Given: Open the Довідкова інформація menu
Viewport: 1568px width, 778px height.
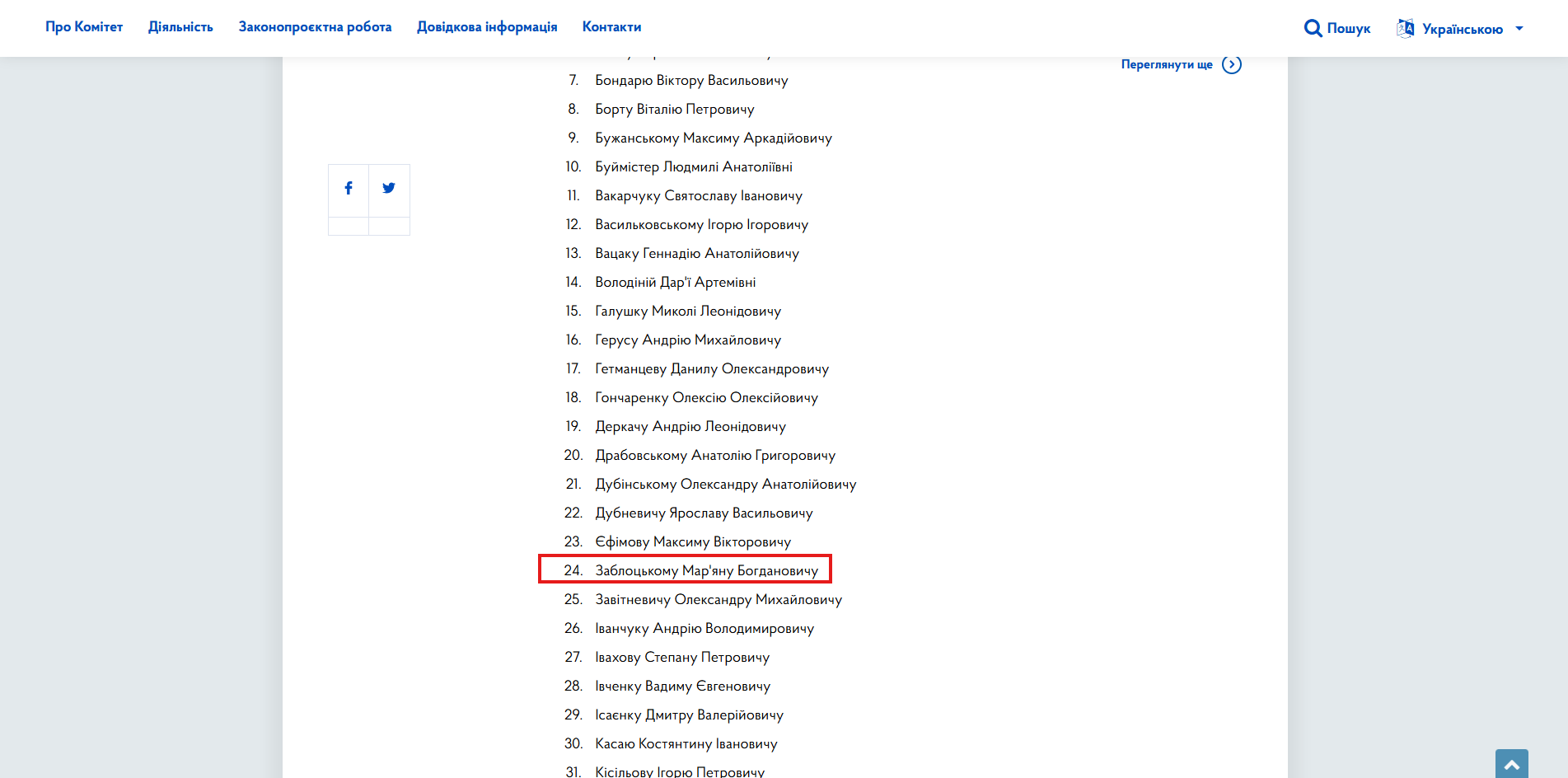Looking at the screenshot, I should tap(487, 27).
